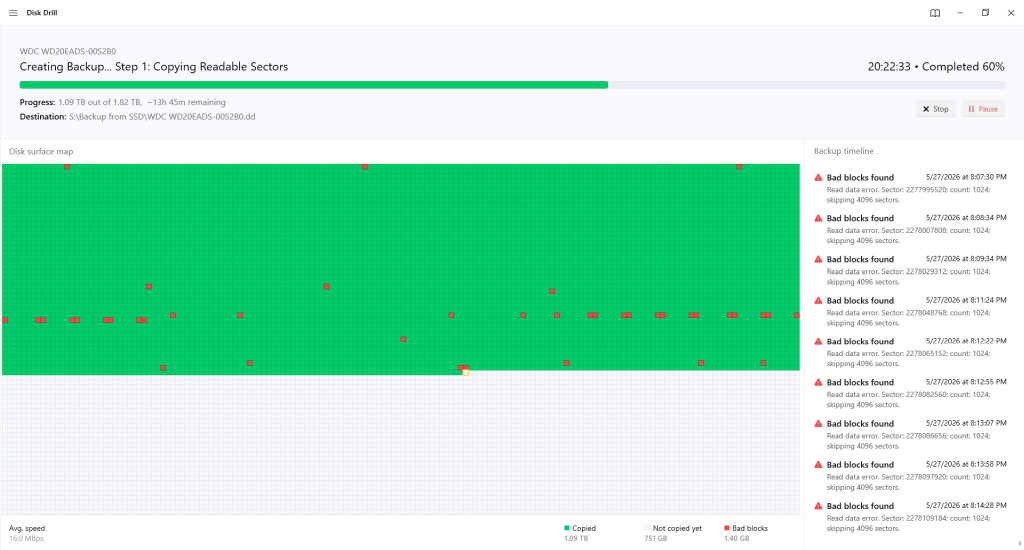Click the Disk surface map heading
This screenshot has width=1024, height=550.
click(x=41, y=152)
